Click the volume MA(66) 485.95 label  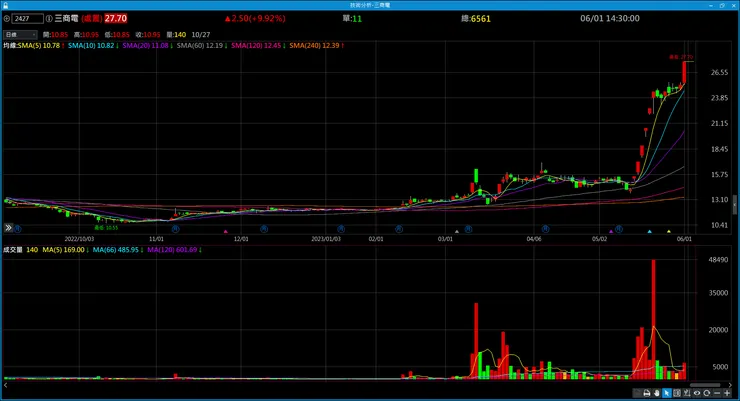coord(117,250)
